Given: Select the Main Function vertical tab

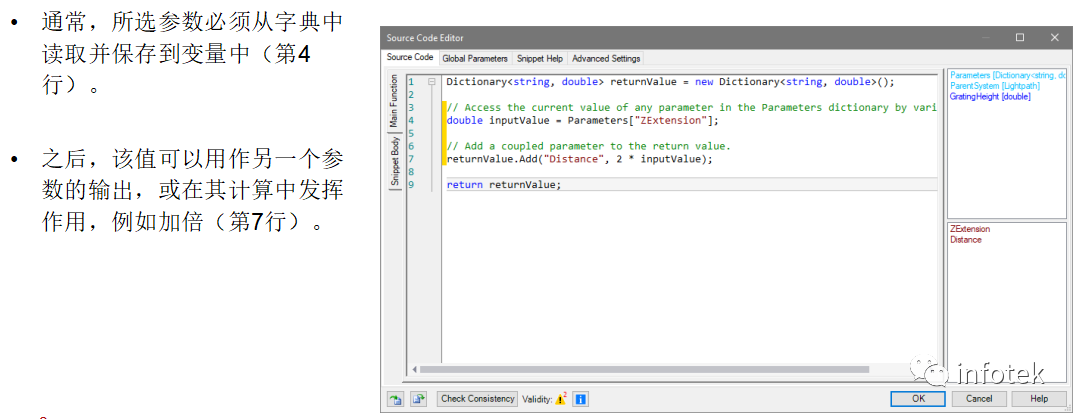Looking at the screenshot, I should [395, 101].
